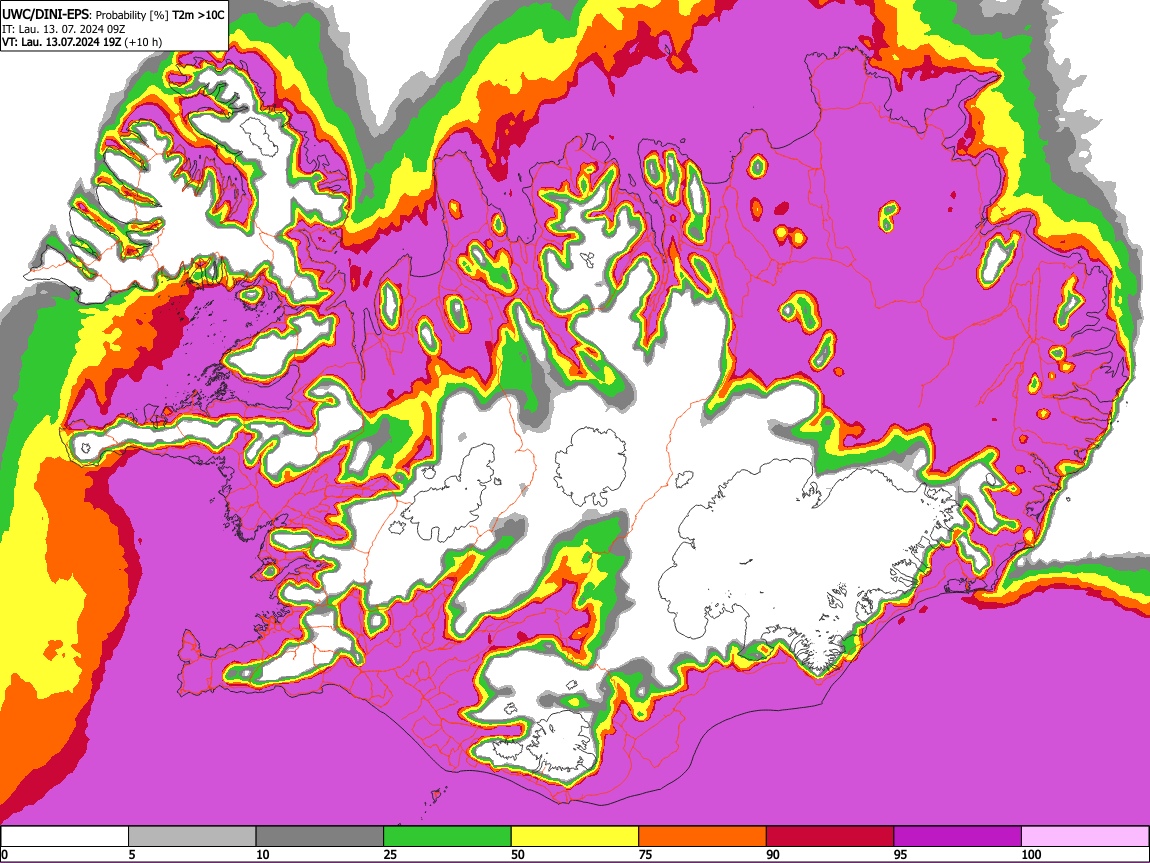Click the legend value '95'
This screenshot has width=1150, height=863.
coord(901,854)
